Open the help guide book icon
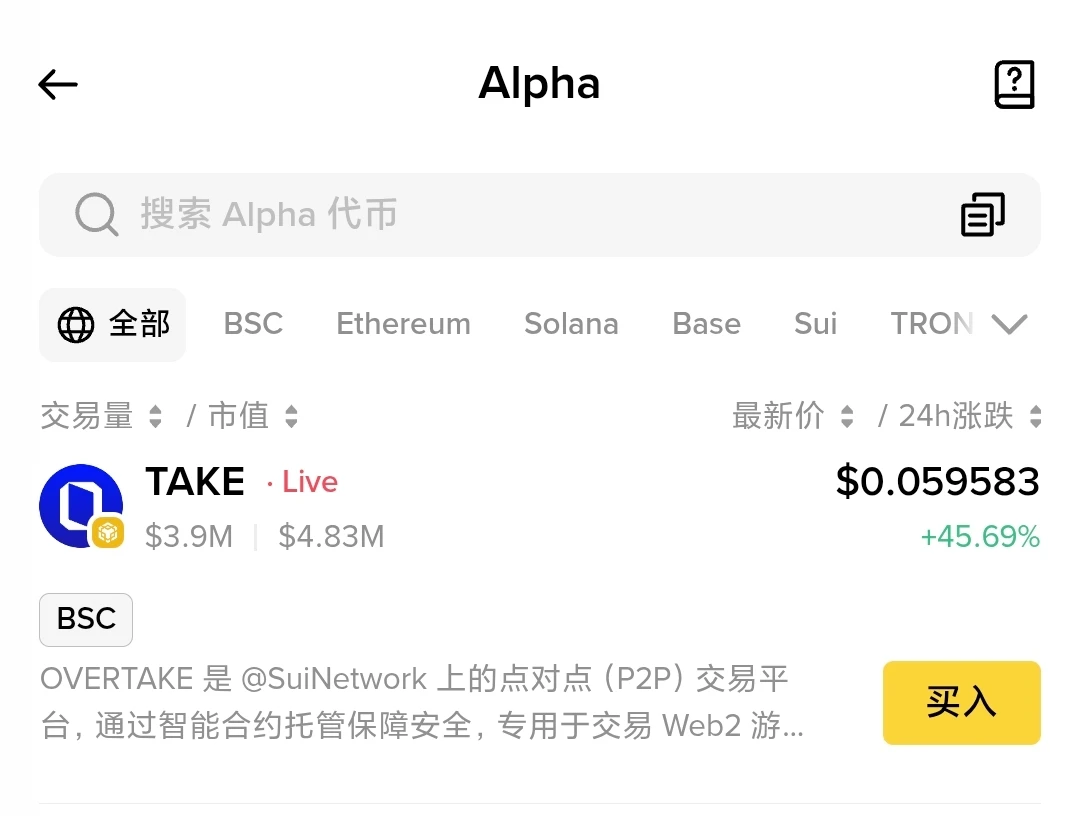This screenshot has height=816, width=1080. 1014,84
